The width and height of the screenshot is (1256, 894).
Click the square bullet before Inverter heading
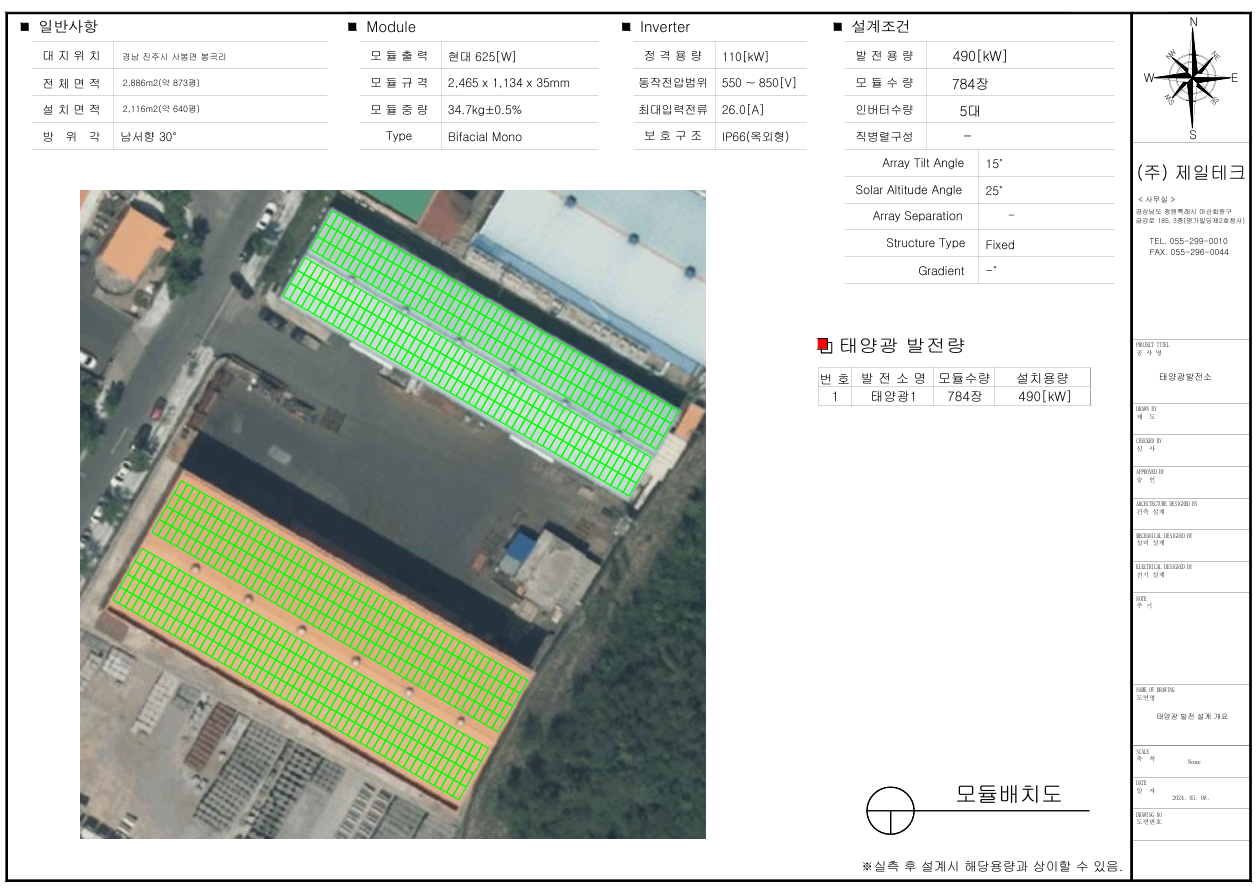626,27
